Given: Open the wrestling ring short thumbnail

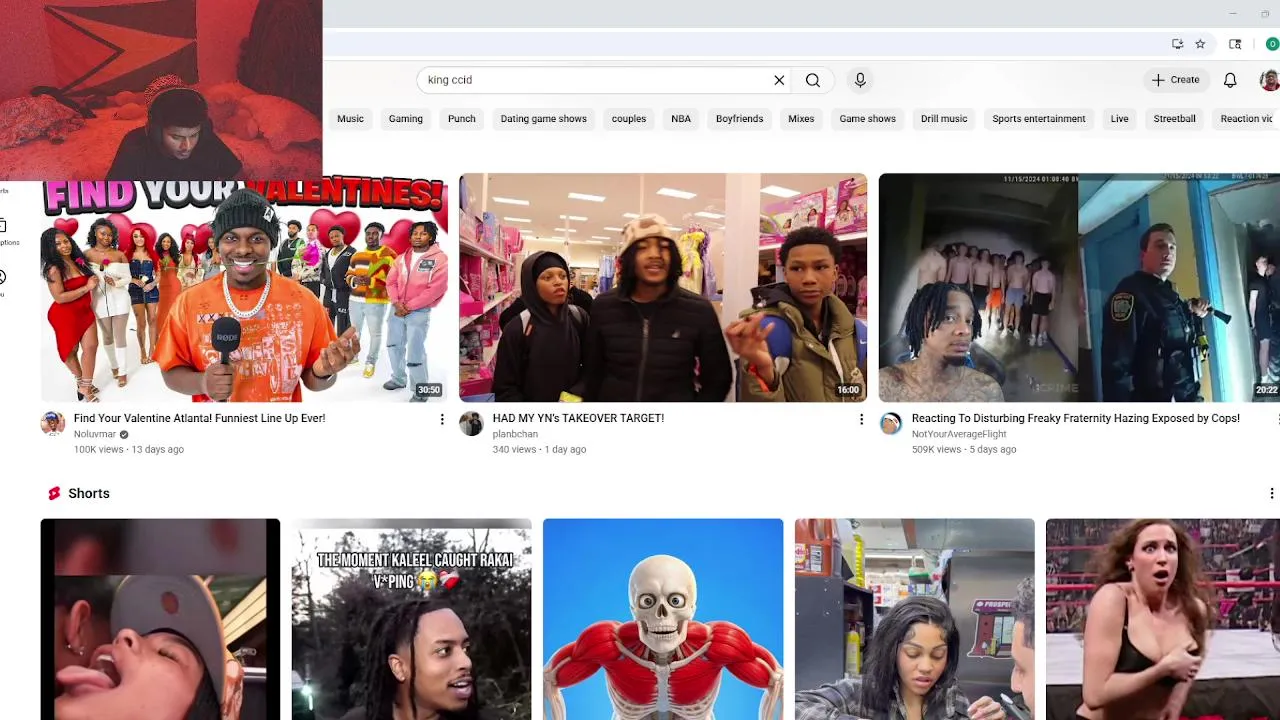Looking at the screenshot, I should 1163,619.
